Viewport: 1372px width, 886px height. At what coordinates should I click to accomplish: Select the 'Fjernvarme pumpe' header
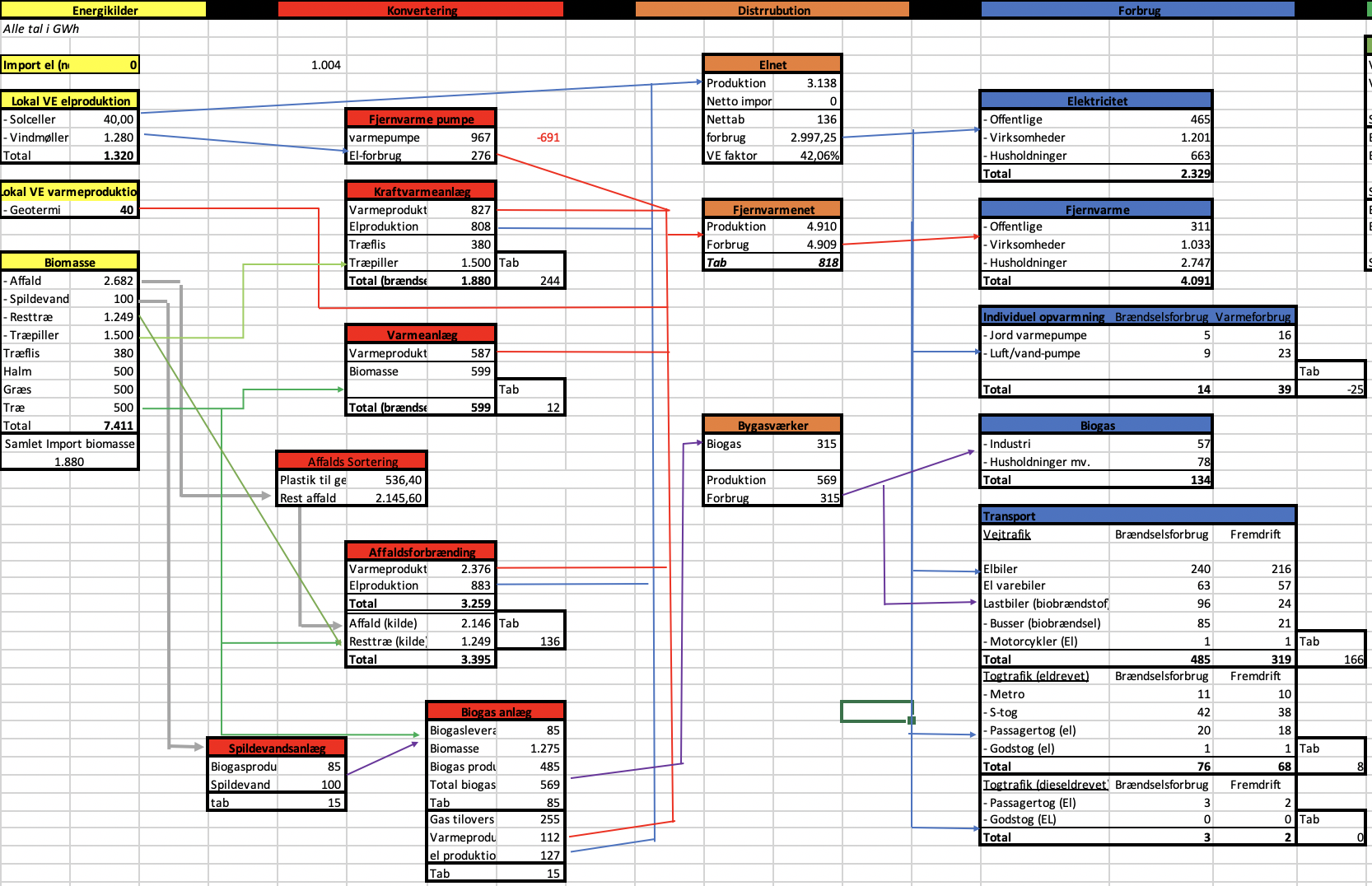[421, 119]
